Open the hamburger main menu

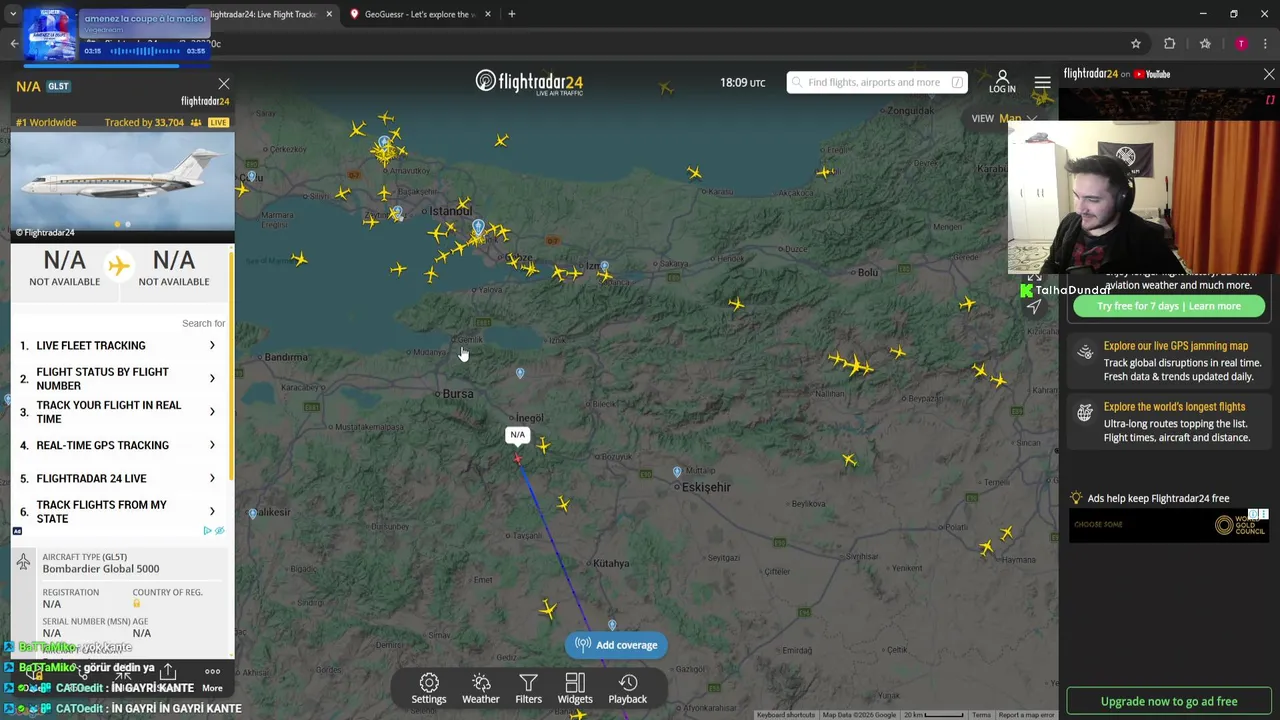[1042, 82]
